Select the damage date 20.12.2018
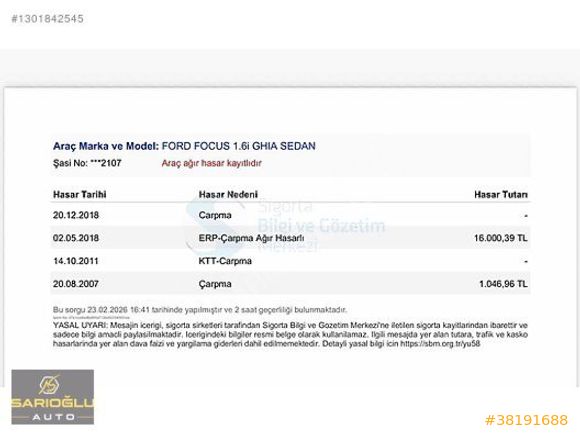Screen dimensions: 580x435 tap(76, 215)
